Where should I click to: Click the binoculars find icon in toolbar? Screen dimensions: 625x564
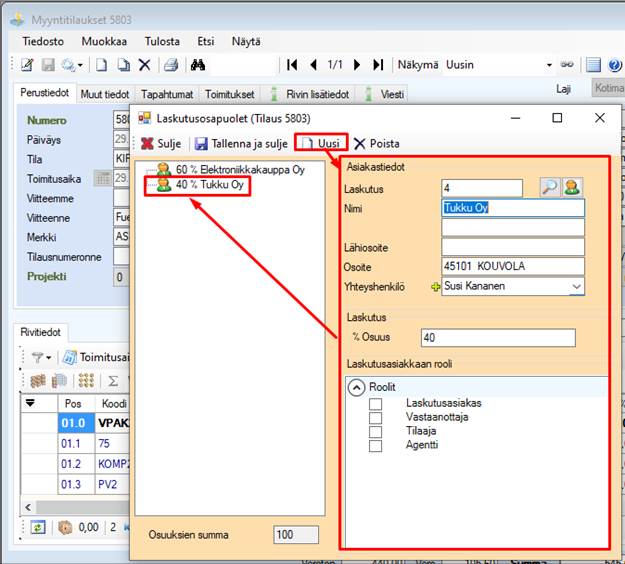pyautogui.click(x=198, y=65)
